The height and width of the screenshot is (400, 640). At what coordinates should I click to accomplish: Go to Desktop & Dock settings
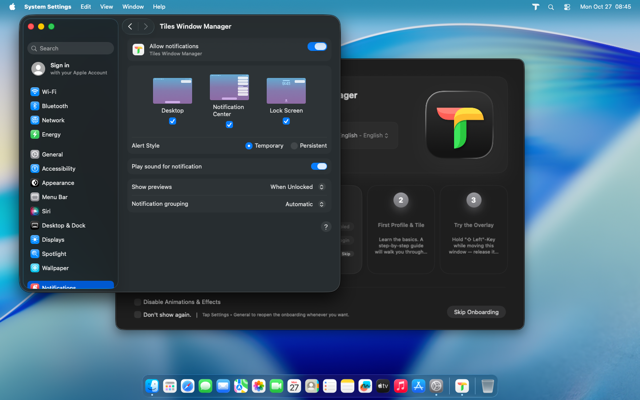point(63,225)
